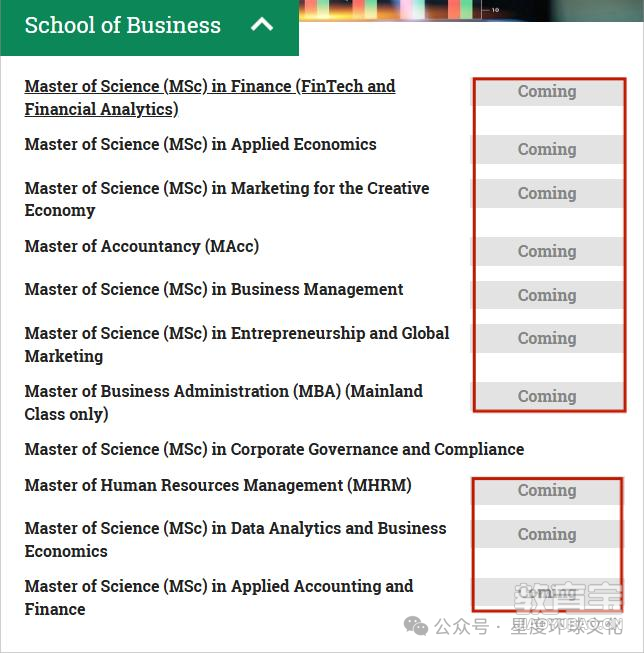644x653 pixels.
Task: Click the banner image at top
Action: coord(472,10)
